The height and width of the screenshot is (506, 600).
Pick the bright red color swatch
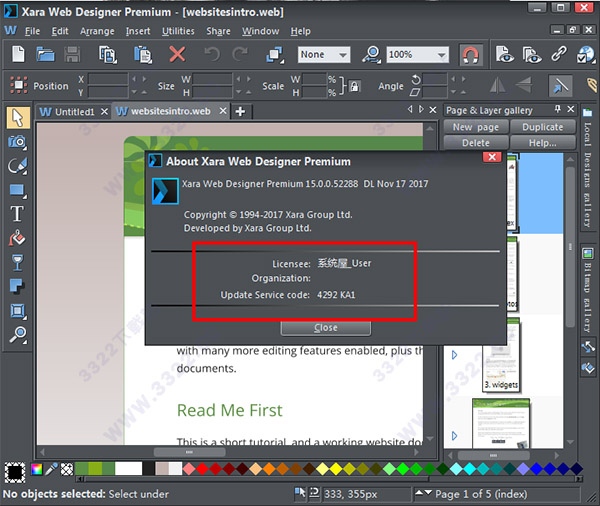[202, 469]
